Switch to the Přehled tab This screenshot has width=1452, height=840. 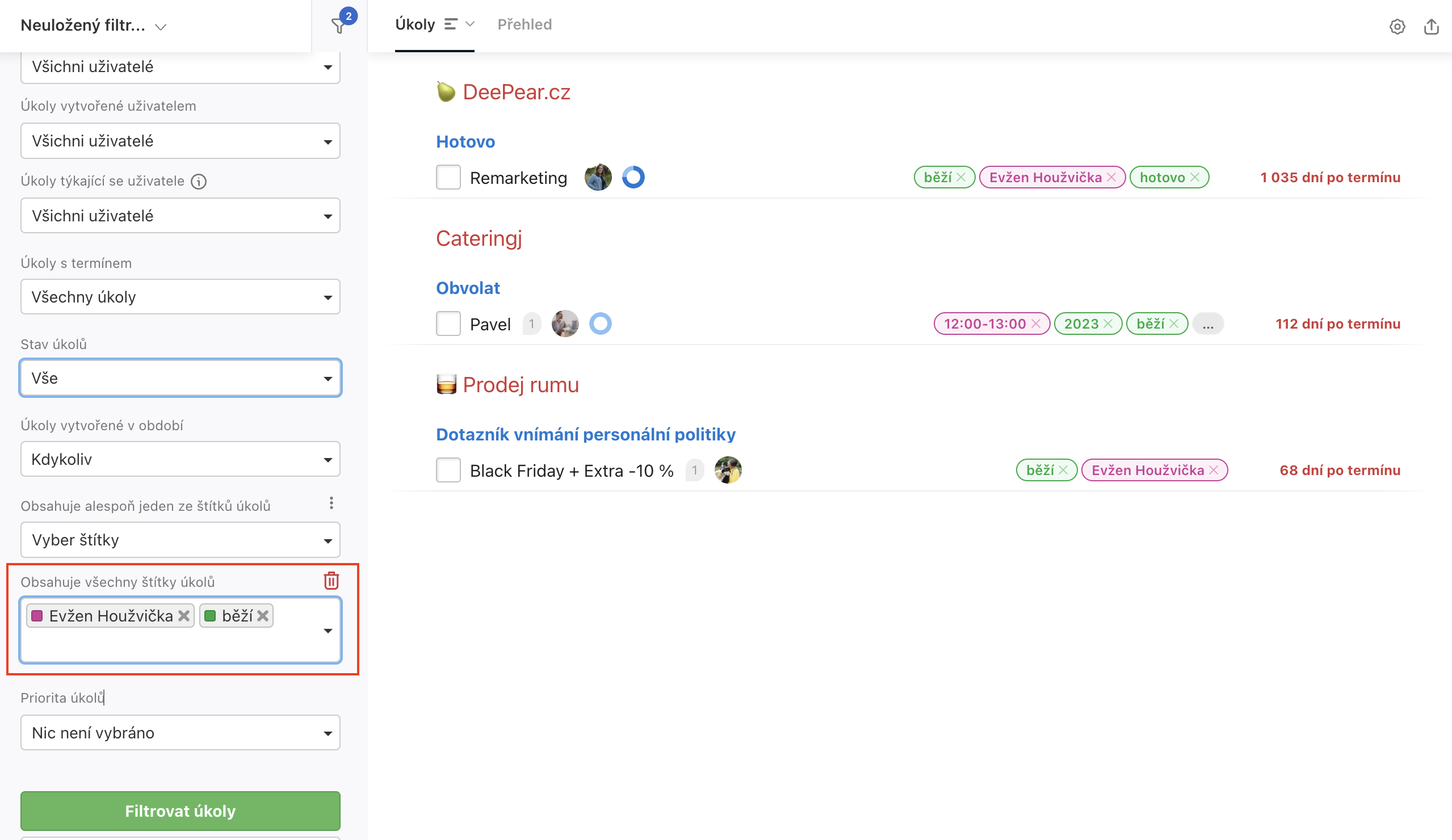point(524,24)
